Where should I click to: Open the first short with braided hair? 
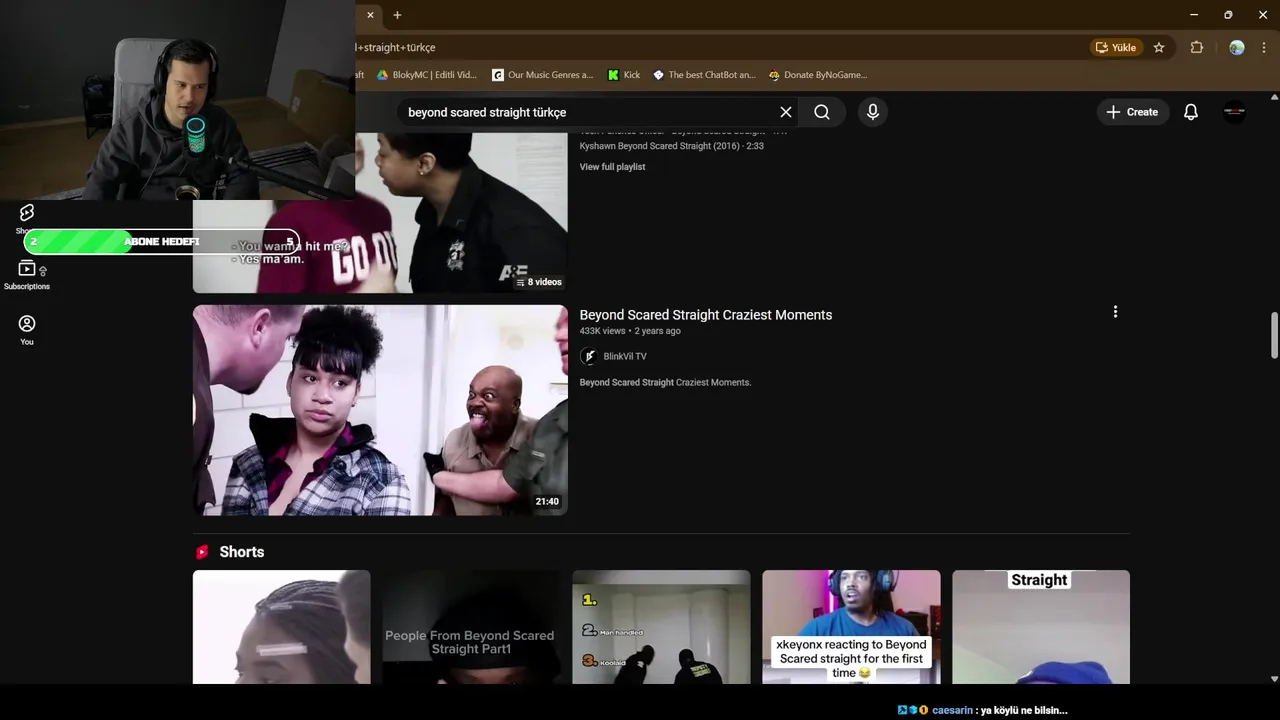(281, 627)
